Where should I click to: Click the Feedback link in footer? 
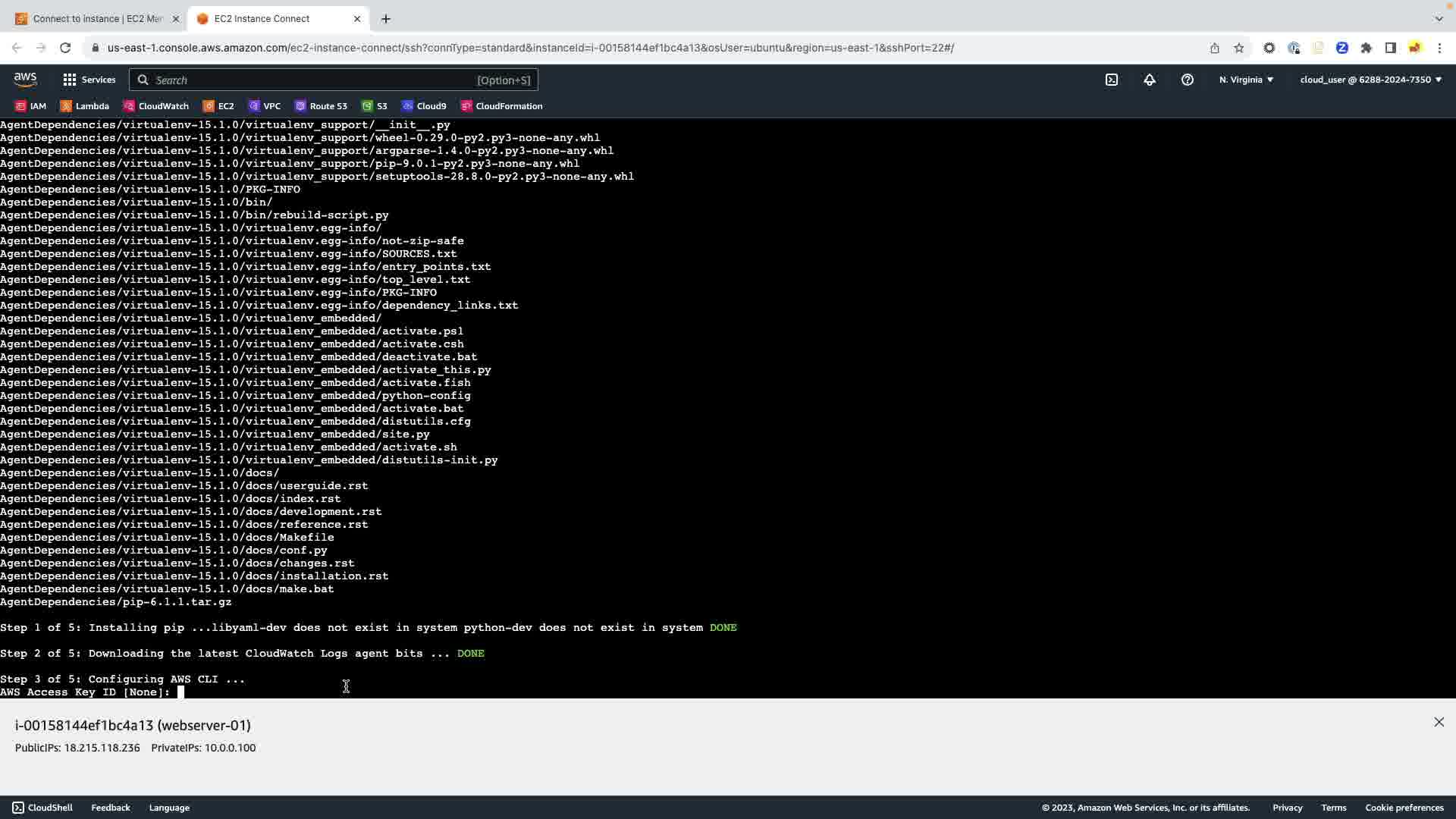(111, 808)
